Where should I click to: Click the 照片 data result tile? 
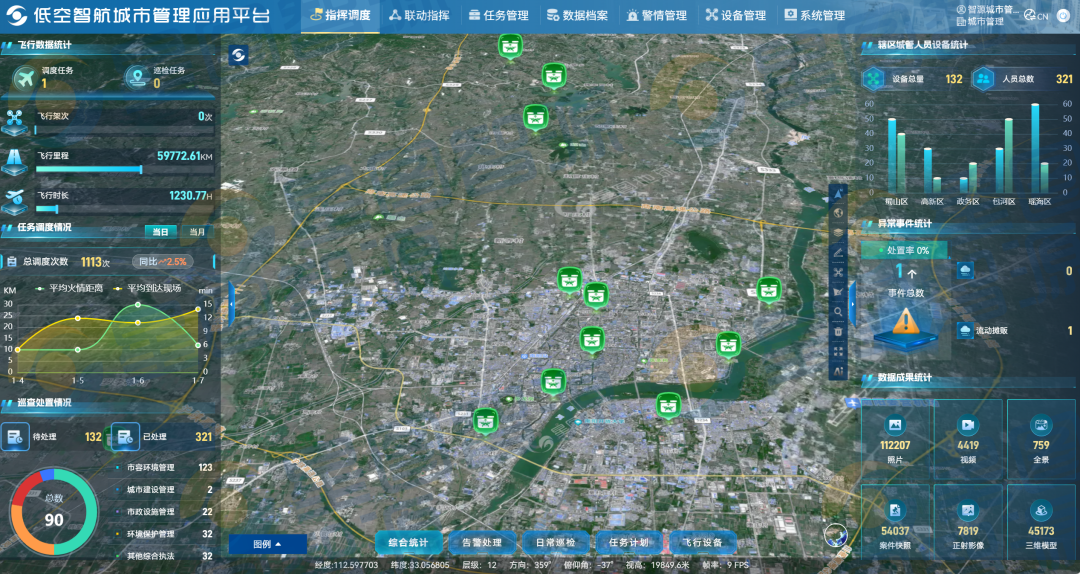893,437
